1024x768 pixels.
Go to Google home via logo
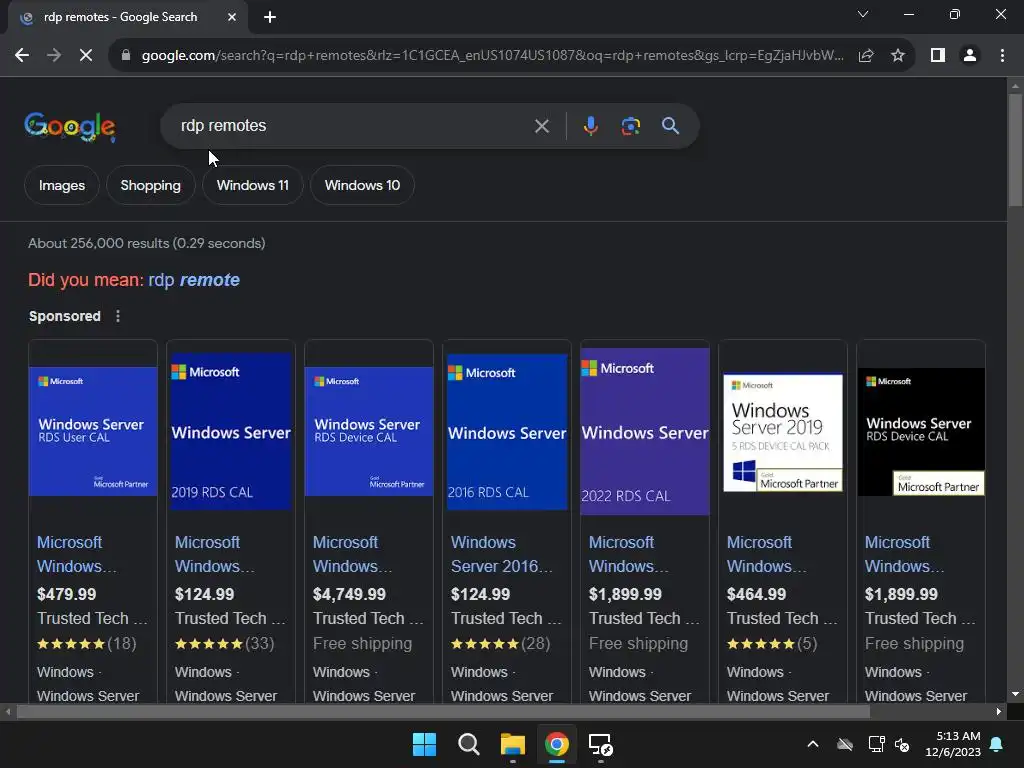[x=70, y=126]
